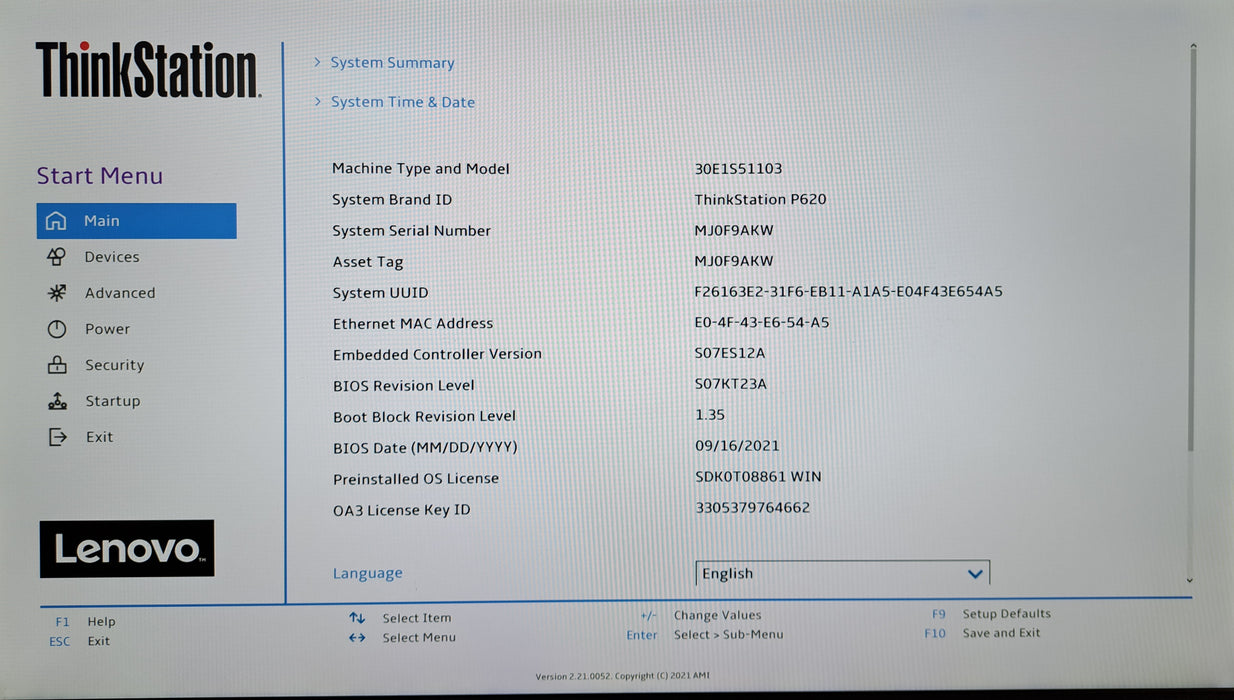Click ESC Exit hint

click(x=80, y=641)
